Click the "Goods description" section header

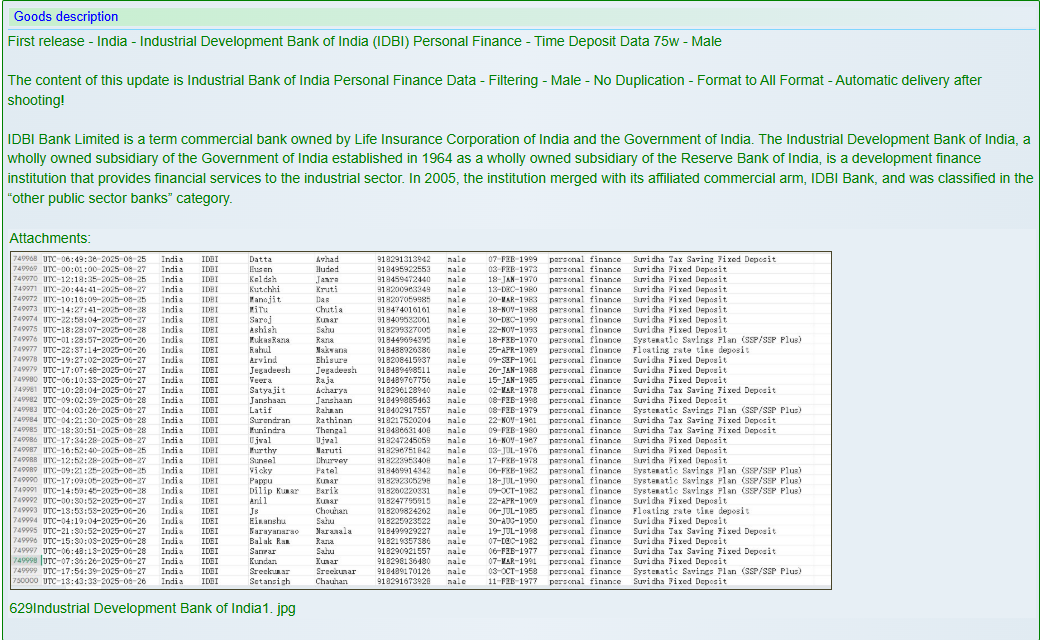[66, 17]
